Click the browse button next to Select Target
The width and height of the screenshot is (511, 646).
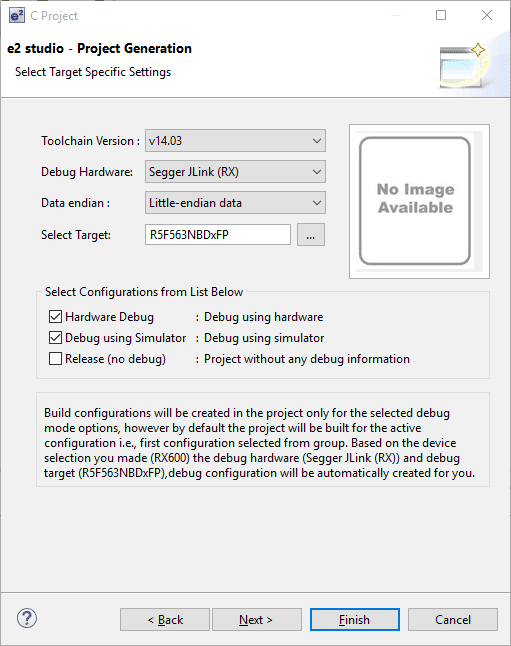[311, 235]
